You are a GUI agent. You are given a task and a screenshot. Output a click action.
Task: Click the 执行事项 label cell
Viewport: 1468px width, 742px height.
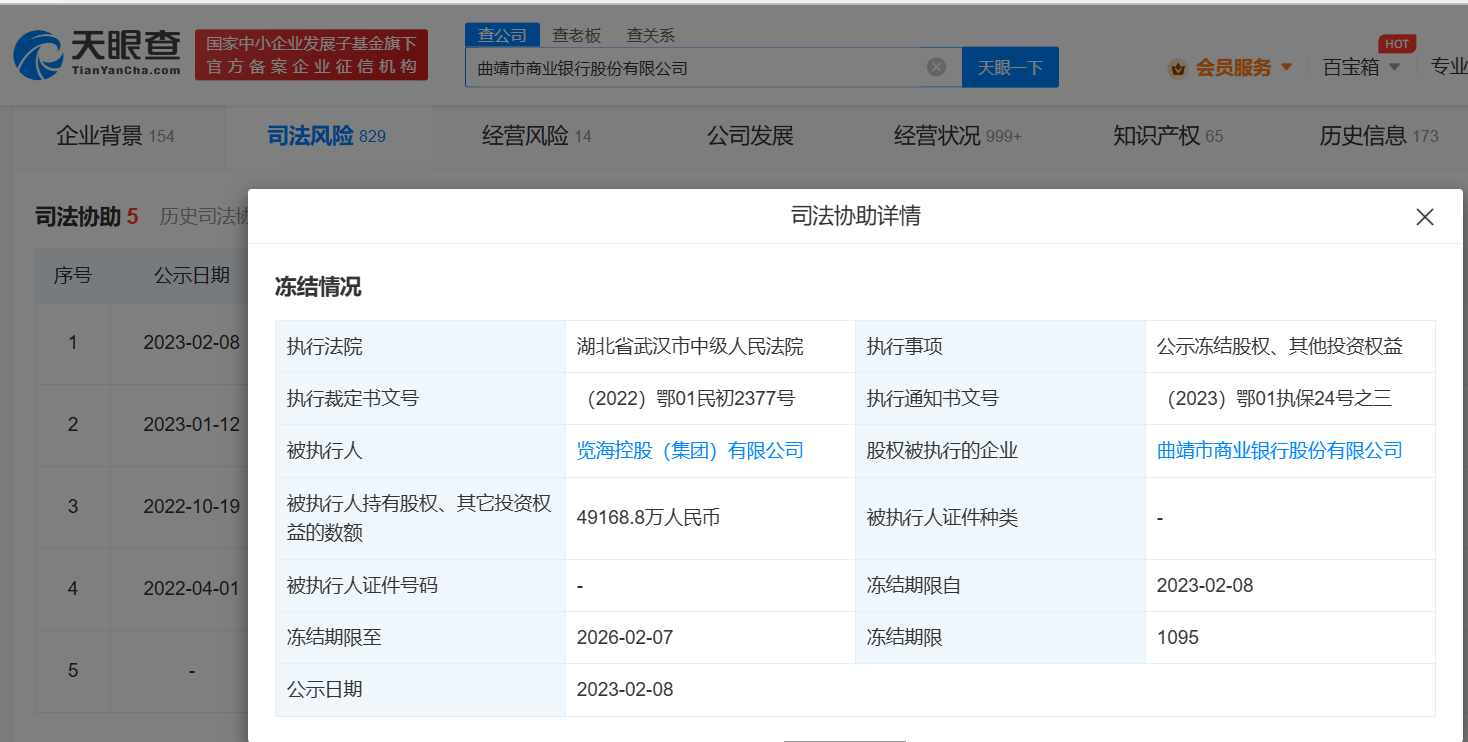[x=1000, y=347]
